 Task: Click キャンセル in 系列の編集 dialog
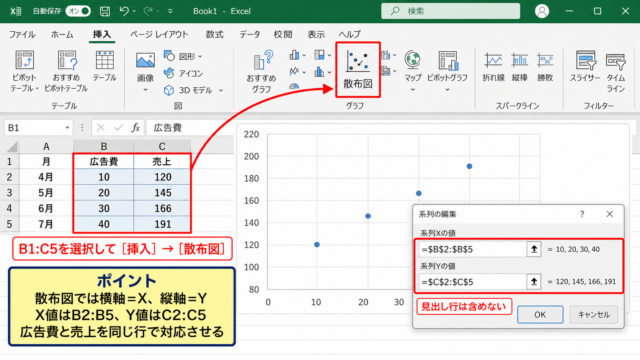pos(594,315)
